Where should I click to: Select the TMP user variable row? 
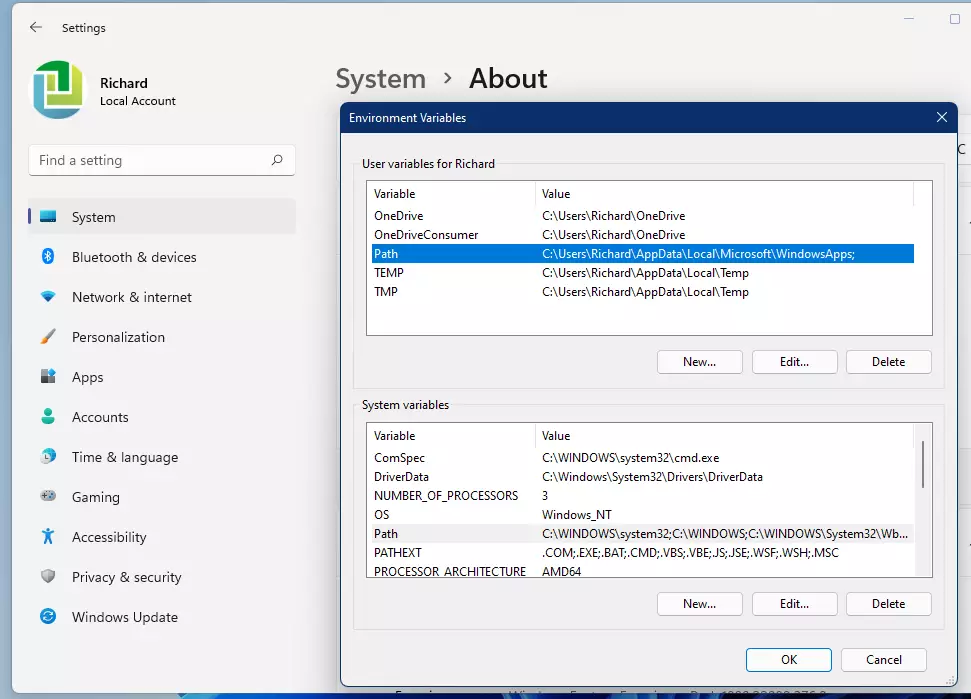[x=643, y=292]
